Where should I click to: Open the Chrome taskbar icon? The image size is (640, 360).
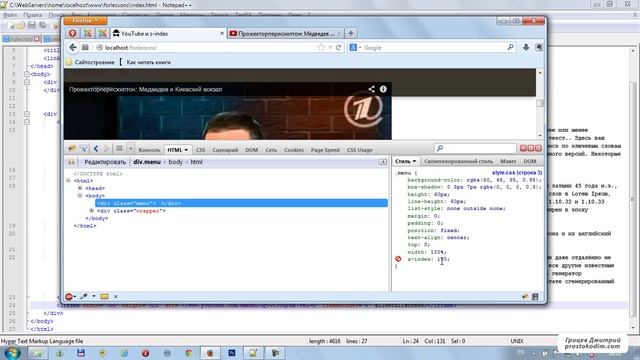coord(189,353)
